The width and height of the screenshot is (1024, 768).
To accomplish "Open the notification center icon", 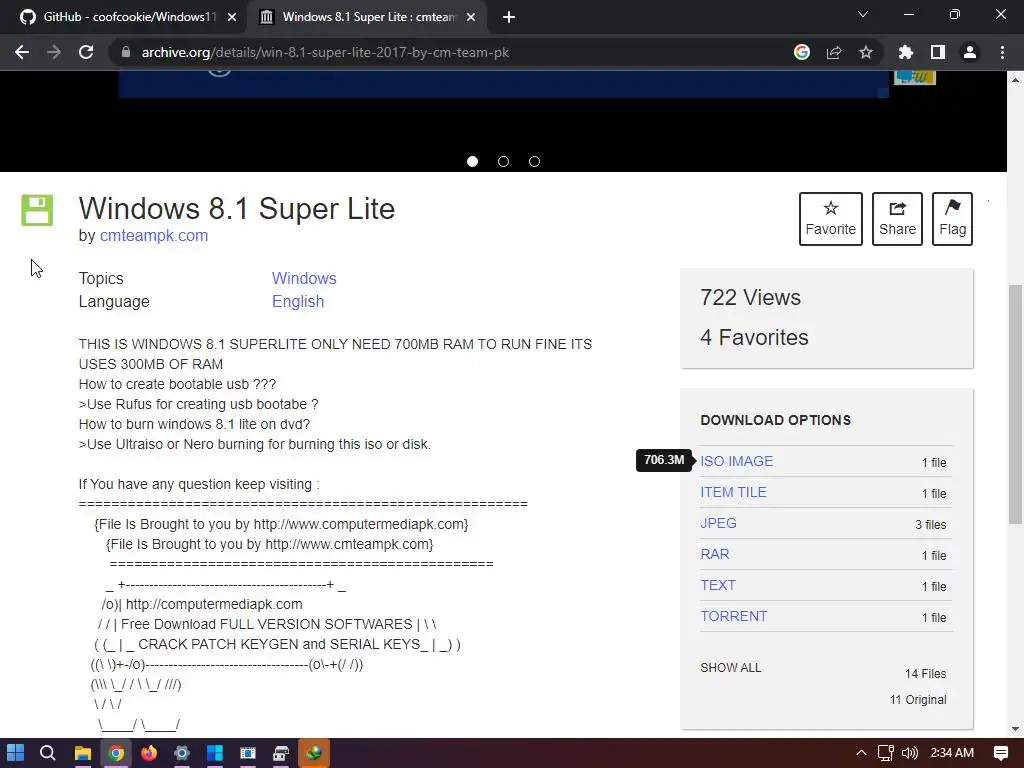I will pos(1000,753).
